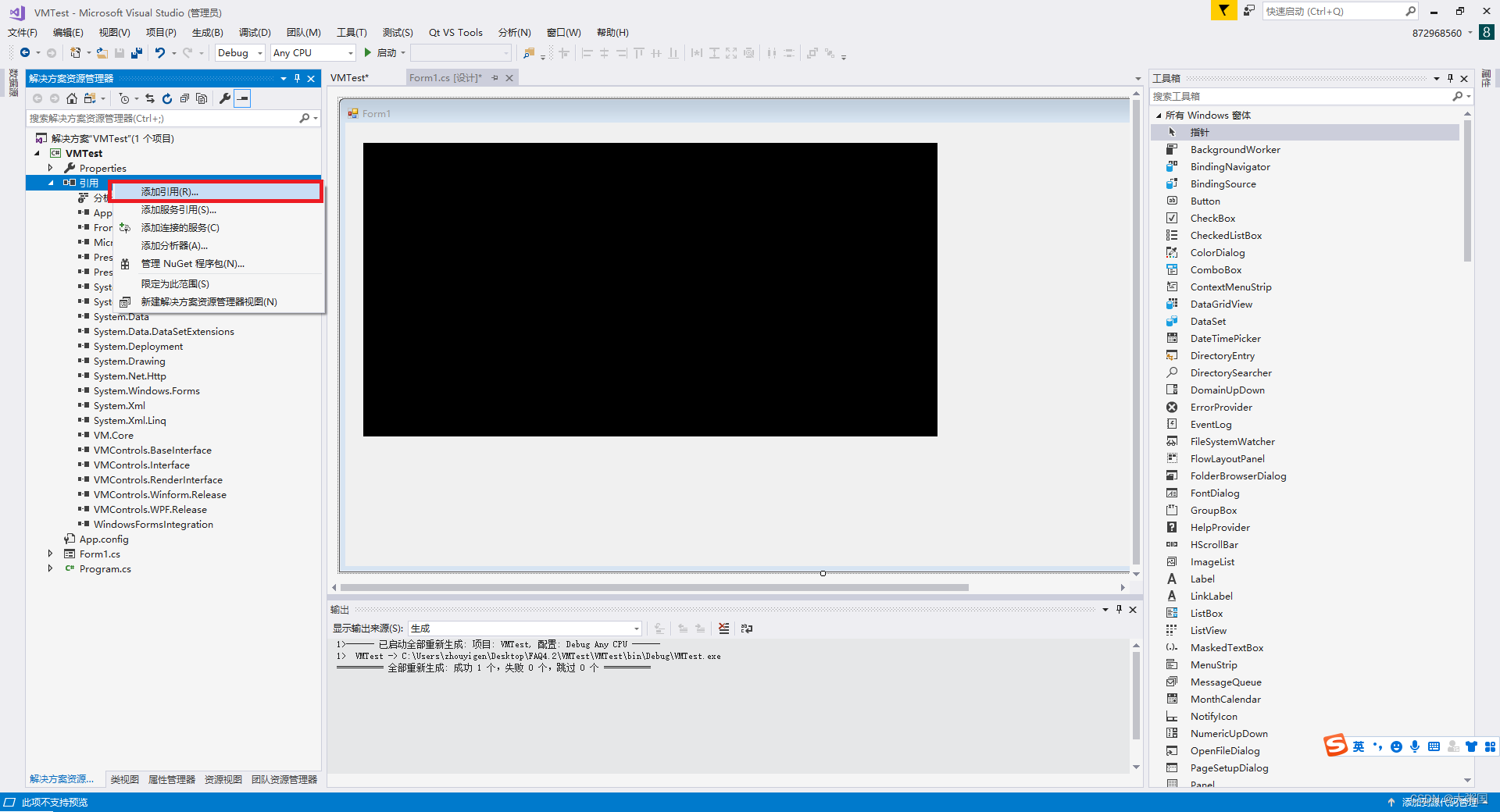Select 添加服务引用(S)... in context menu
1500x812 pixels.
(219, 209)
